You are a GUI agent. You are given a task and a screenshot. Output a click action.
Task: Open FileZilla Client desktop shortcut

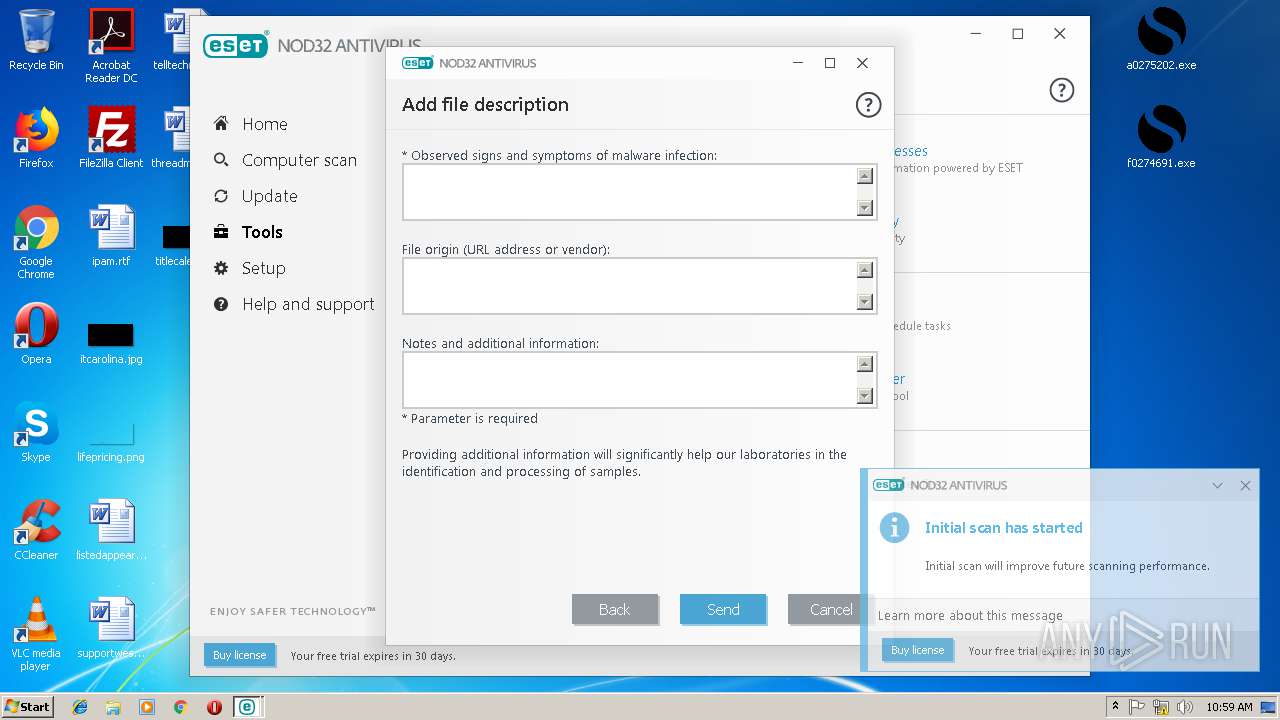coord(111,138)
